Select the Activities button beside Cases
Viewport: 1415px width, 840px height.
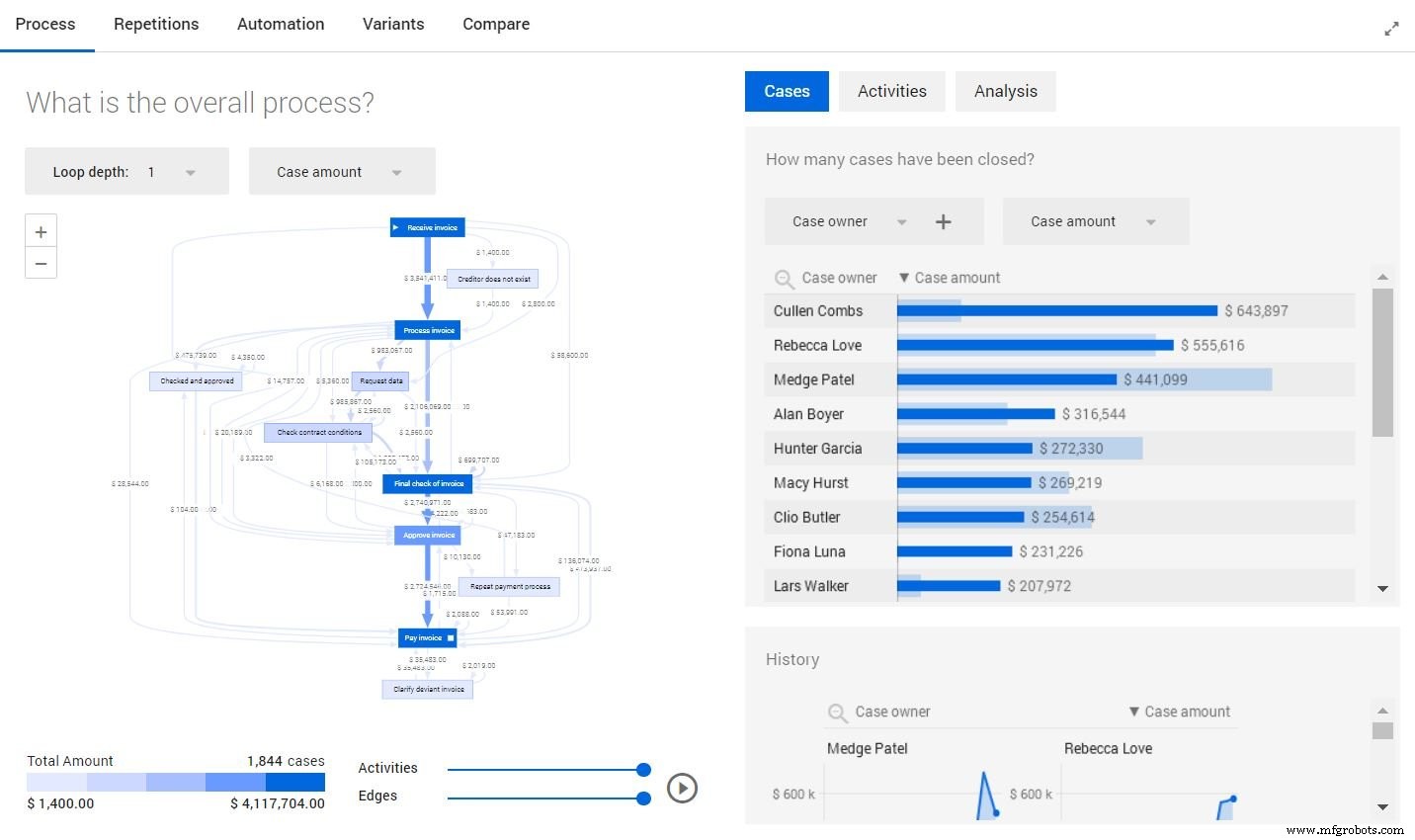[x=891, y=91]
